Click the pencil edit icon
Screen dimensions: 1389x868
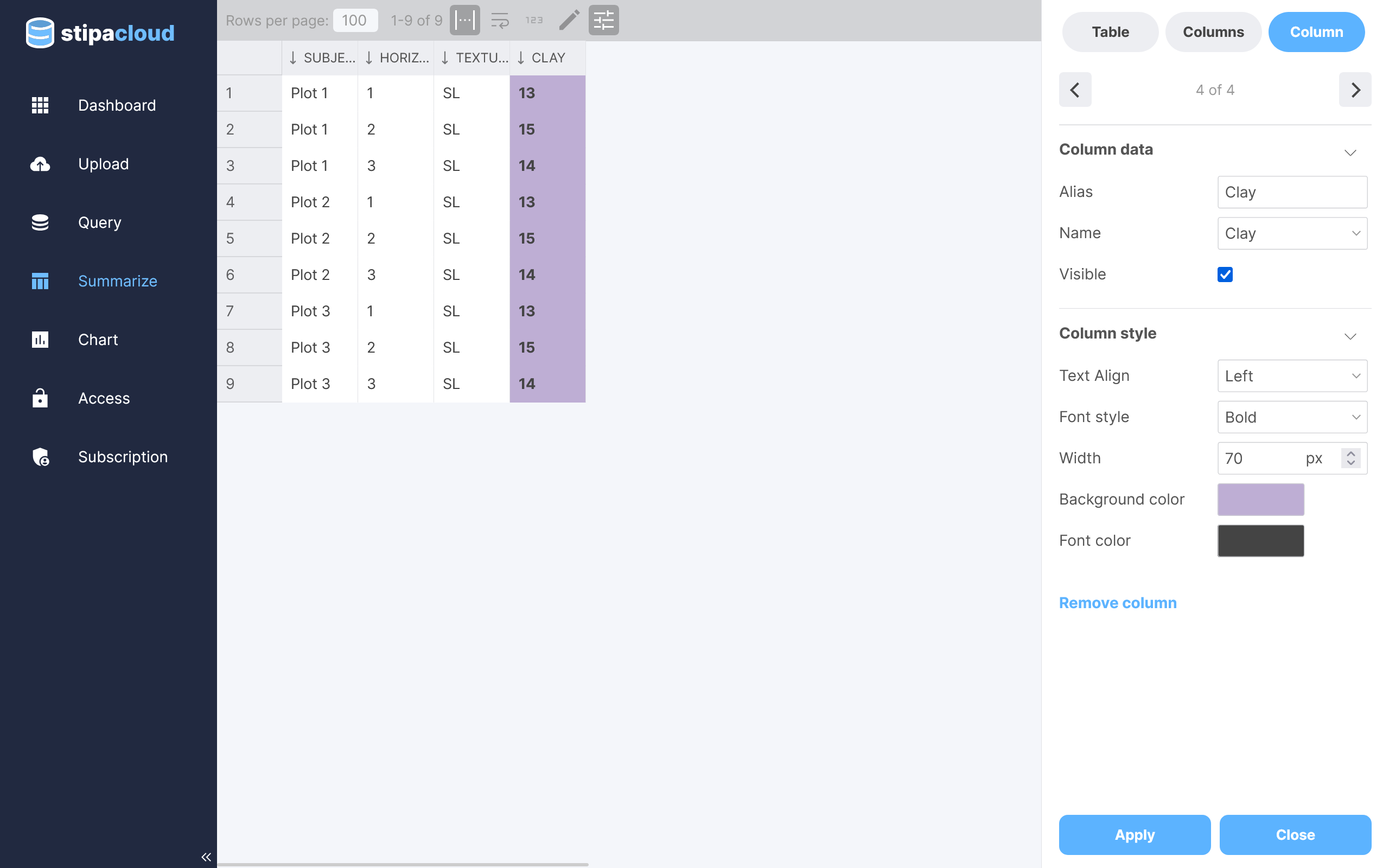coord(569,21)
